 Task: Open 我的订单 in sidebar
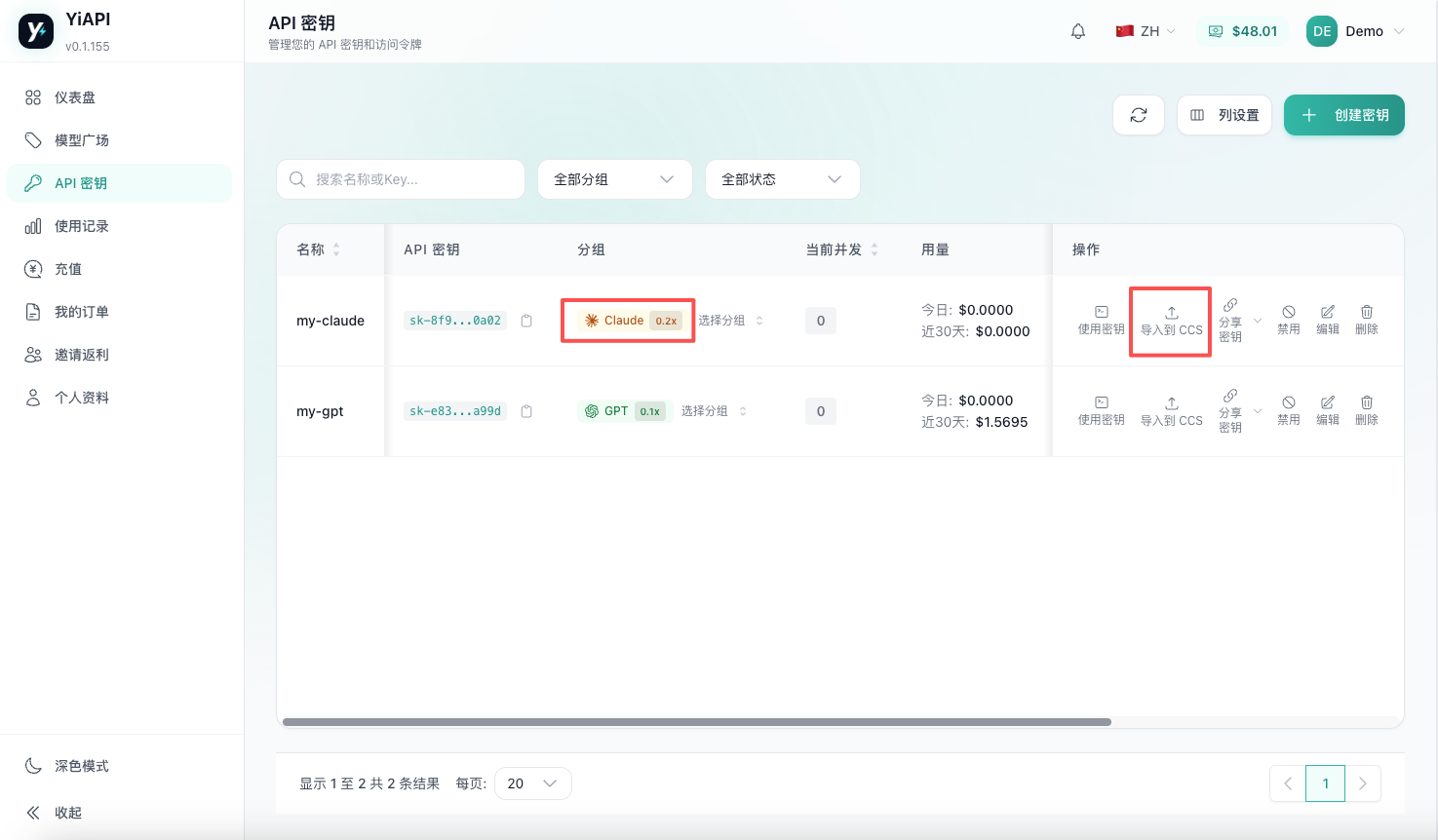(x=119, y=312)
